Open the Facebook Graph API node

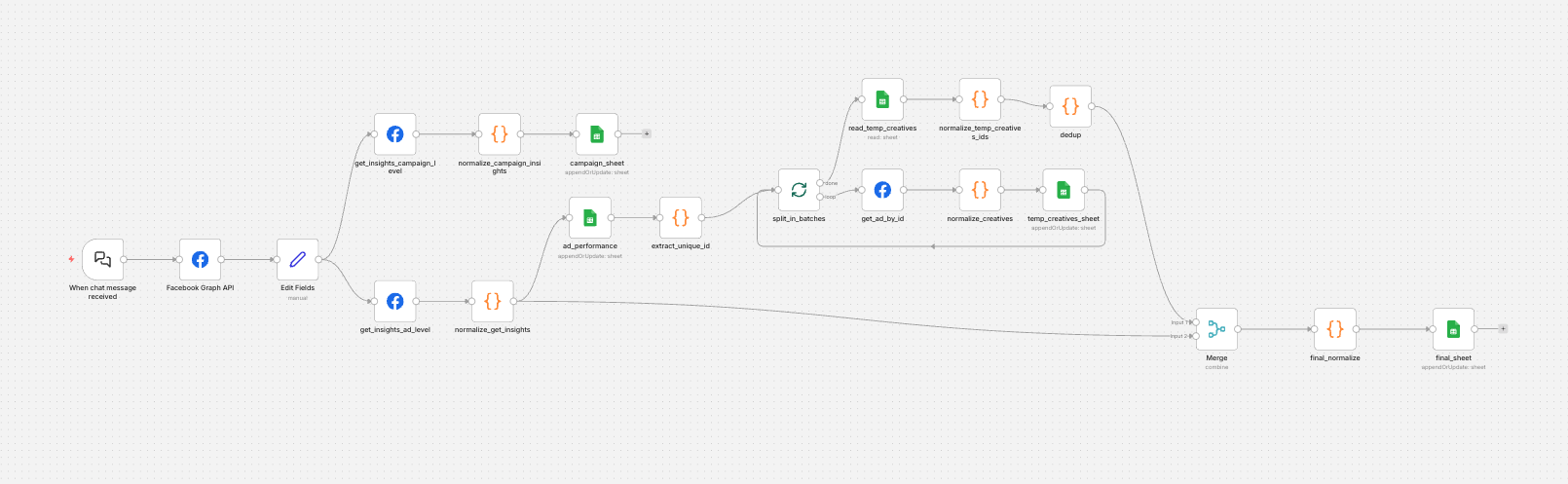click(x=200, y=259)
